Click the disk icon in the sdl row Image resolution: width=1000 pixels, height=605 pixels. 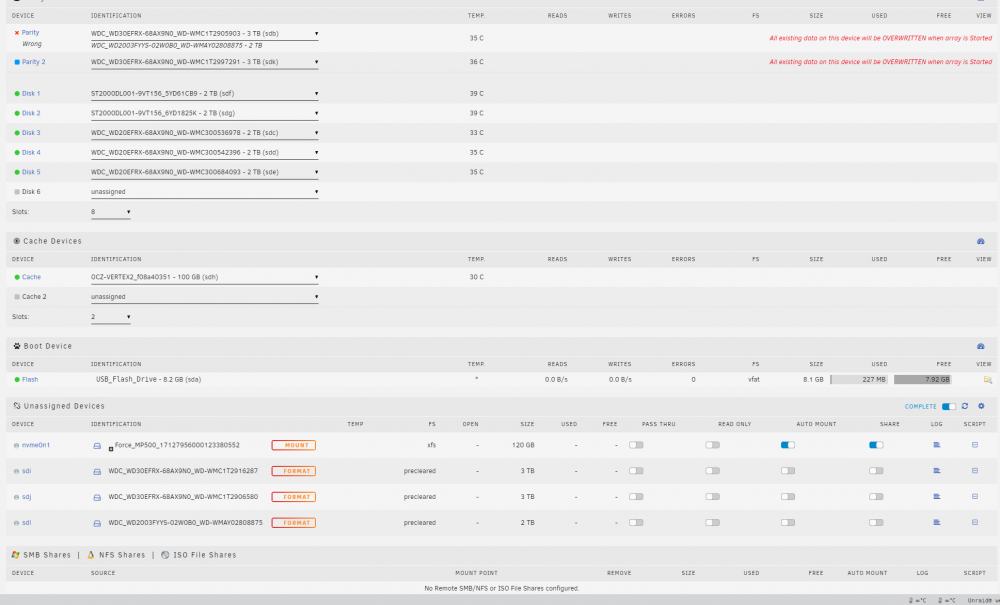97,523
